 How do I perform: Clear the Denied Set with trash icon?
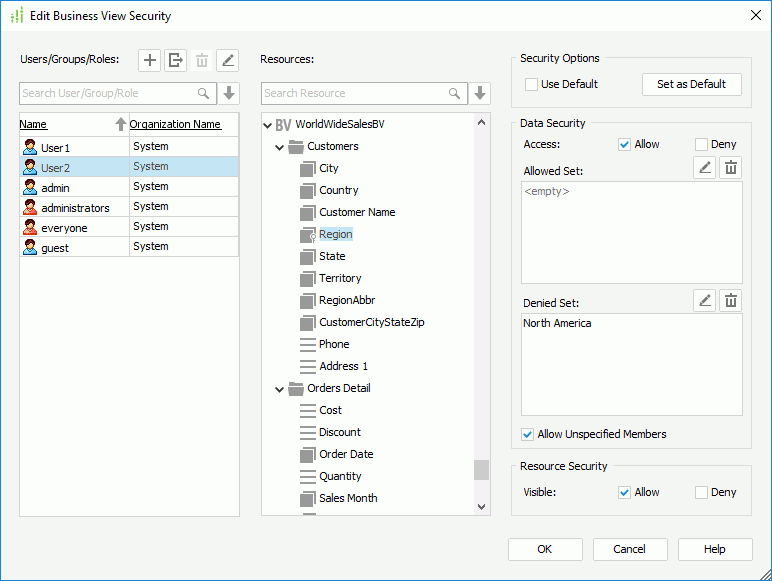731,300
